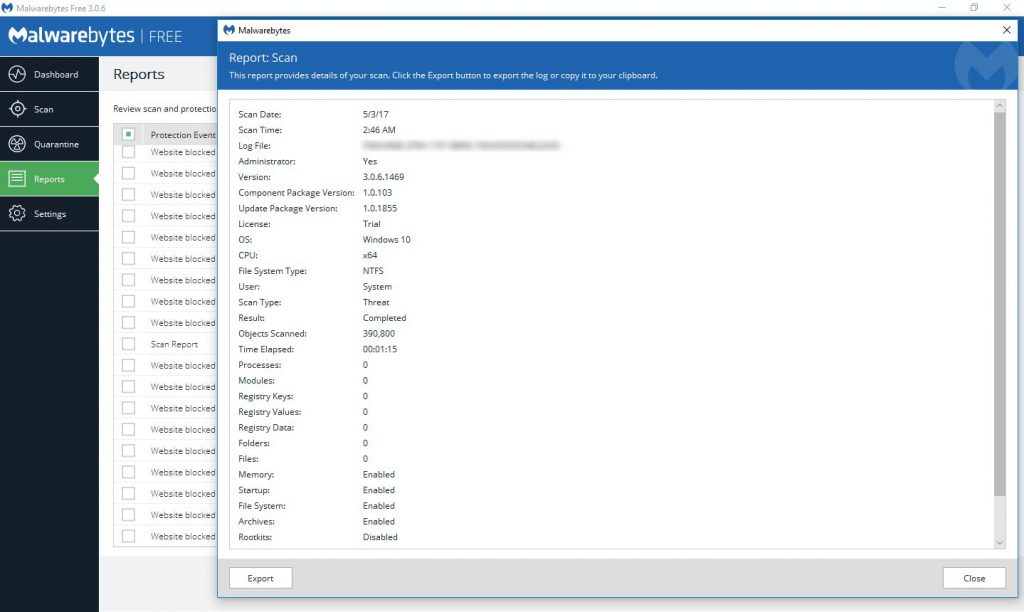Toggle the select-all checkbox beside Protection Event
This screenshot has width=1024, height=612.
[x=128, y=134]
